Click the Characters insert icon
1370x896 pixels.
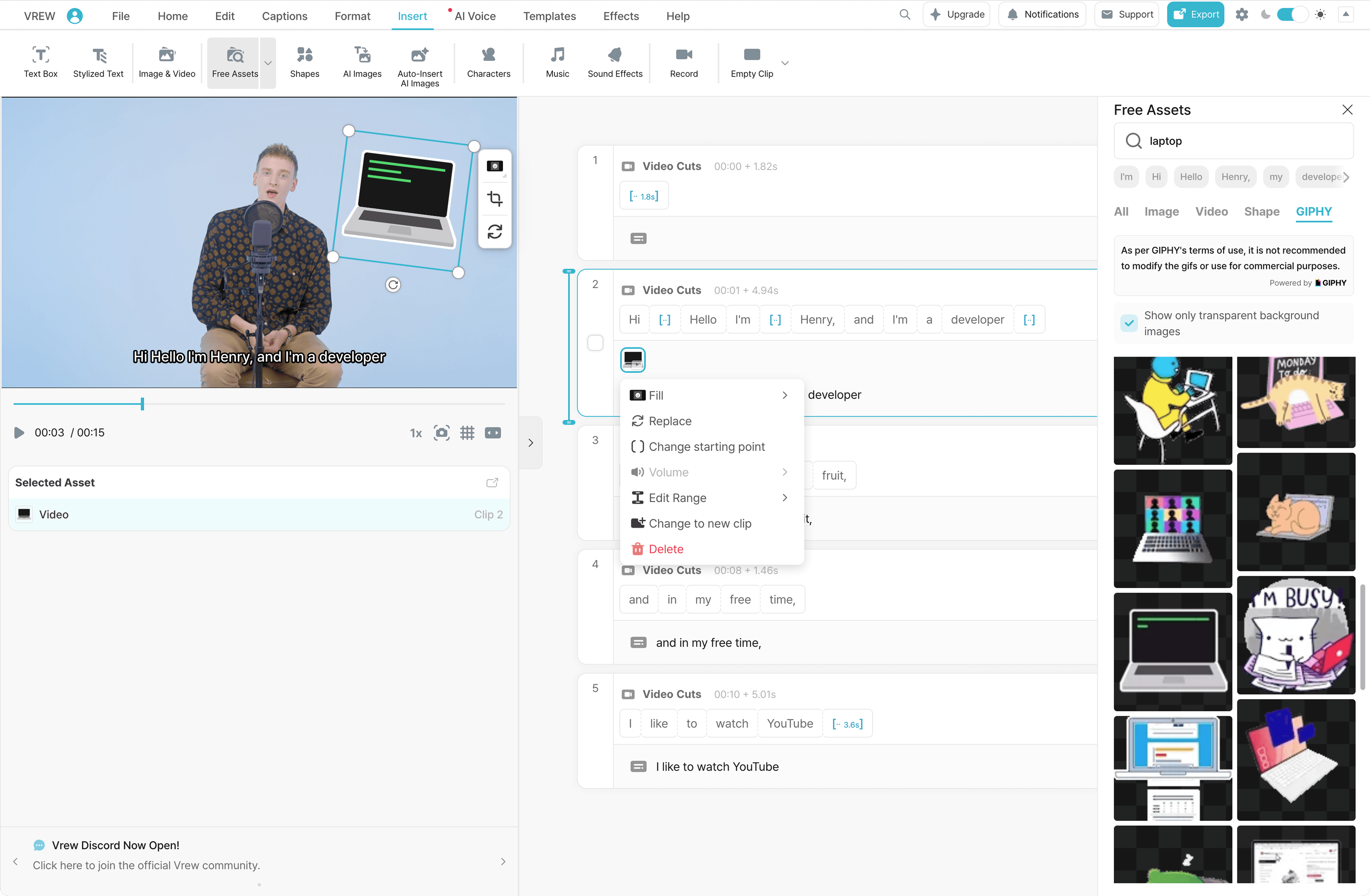point(488,62)
